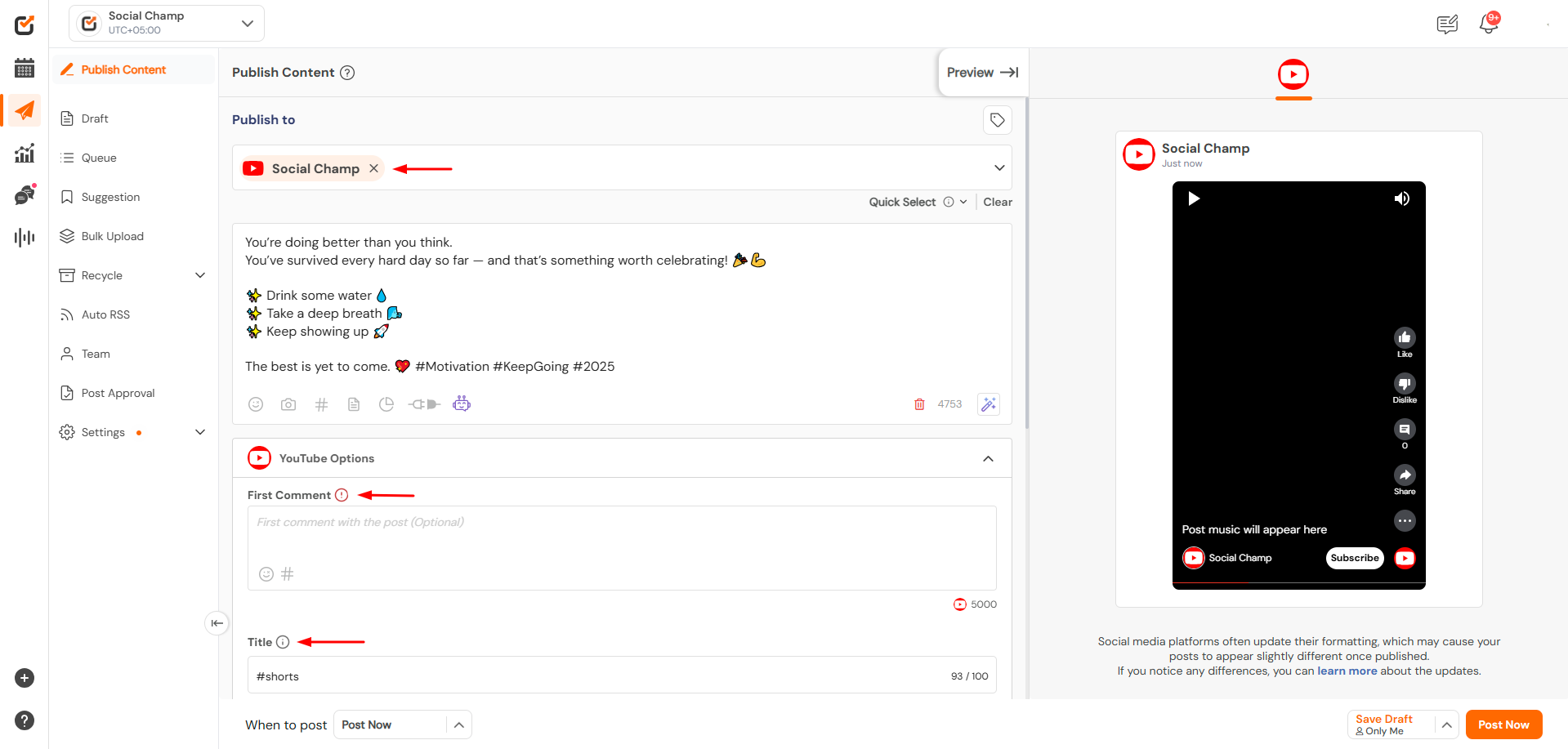Open the notifications bell icon
The width and height of the screenshot is (1568, 749).
point(1489,24)
